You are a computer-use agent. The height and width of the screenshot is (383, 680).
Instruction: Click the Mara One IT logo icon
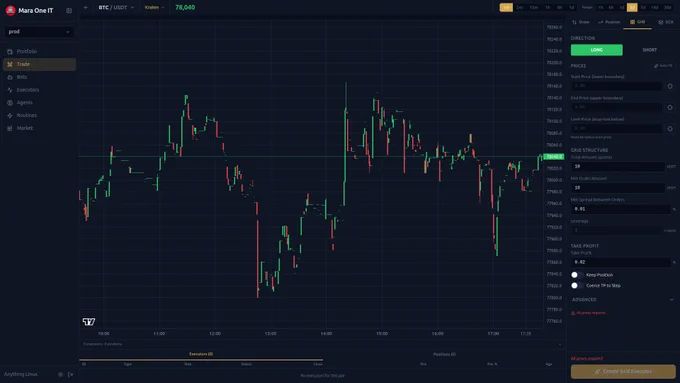10,10
